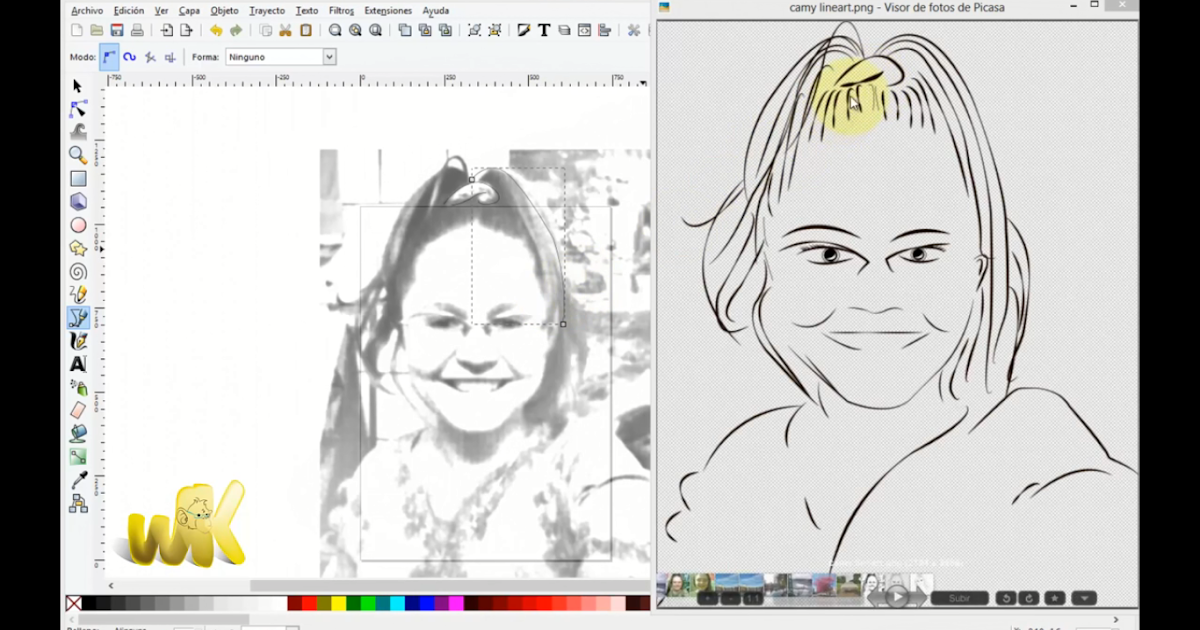This screenshot has width=1200, height=630.
Task: Expand the Extensiones menu
Action: (x=388, y=10)
